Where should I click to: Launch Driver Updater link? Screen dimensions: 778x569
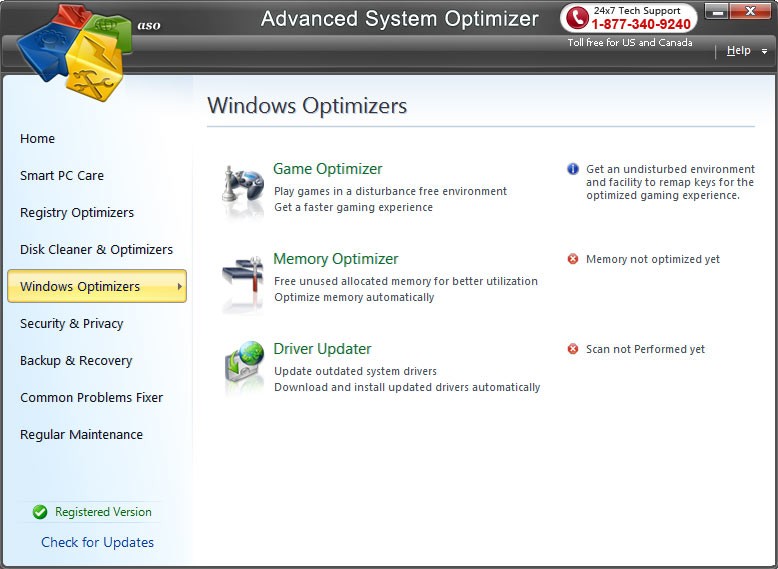(x=323, y=349)
